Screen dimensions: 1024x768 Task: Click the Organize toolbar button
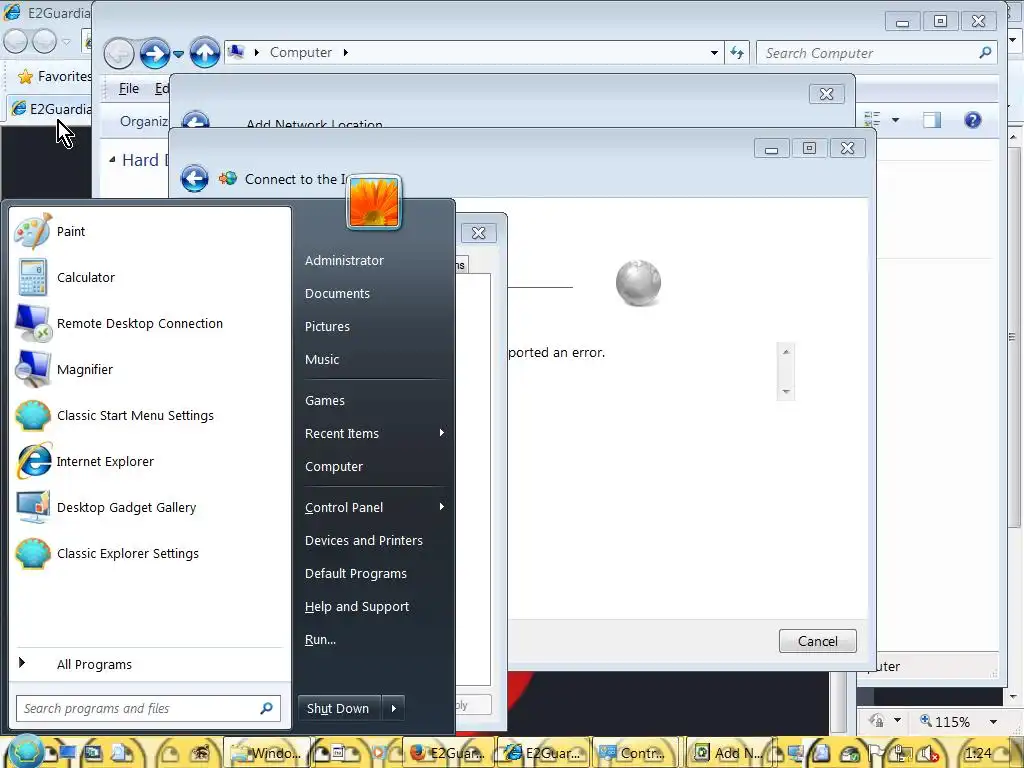[143, 121]
